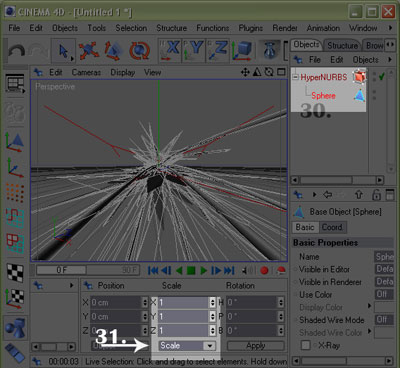Select the Texture tool checkerboard icon
Image resolution: width=400 pixels, height=368 pixels.
(15, 273)
